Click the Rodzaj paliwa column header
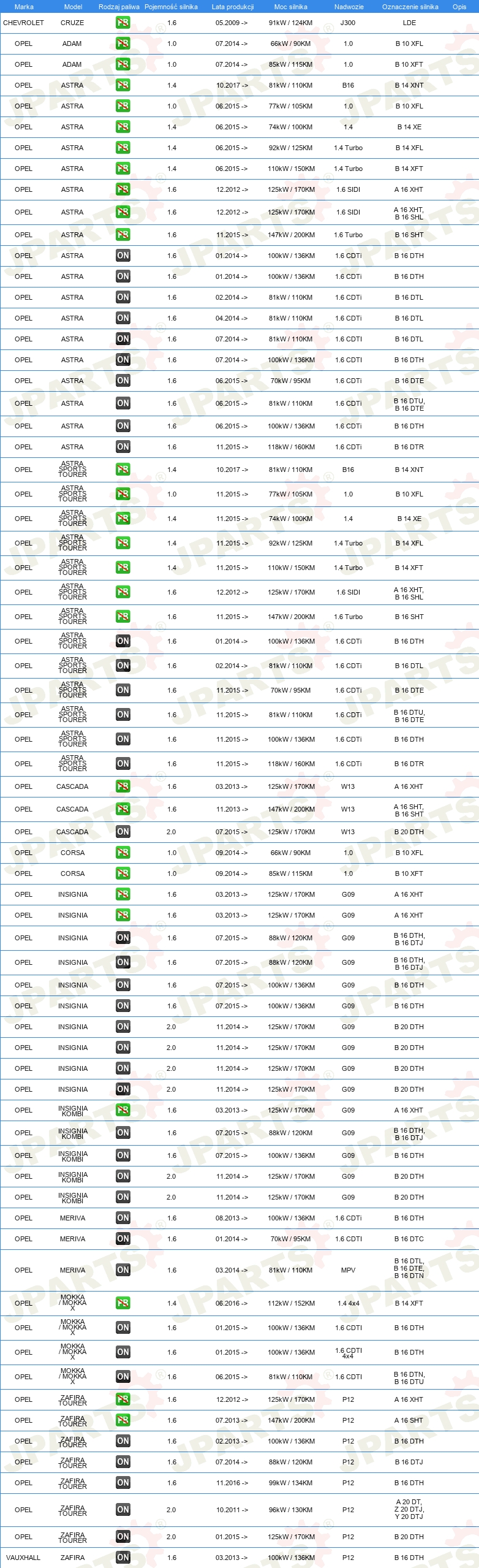 click(x=119, y=7)
